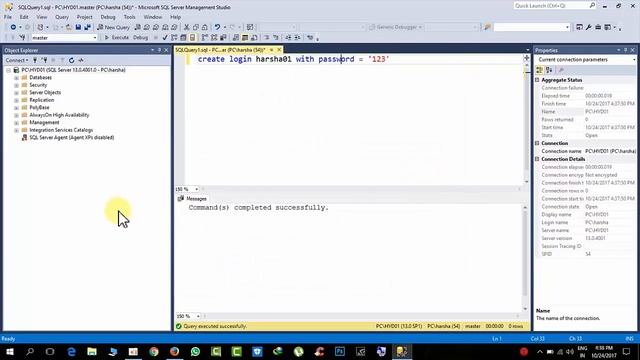The height and width of the screenshot is (360, 640).
Task: Open the Help menu
Action: (x=176, y=17)
